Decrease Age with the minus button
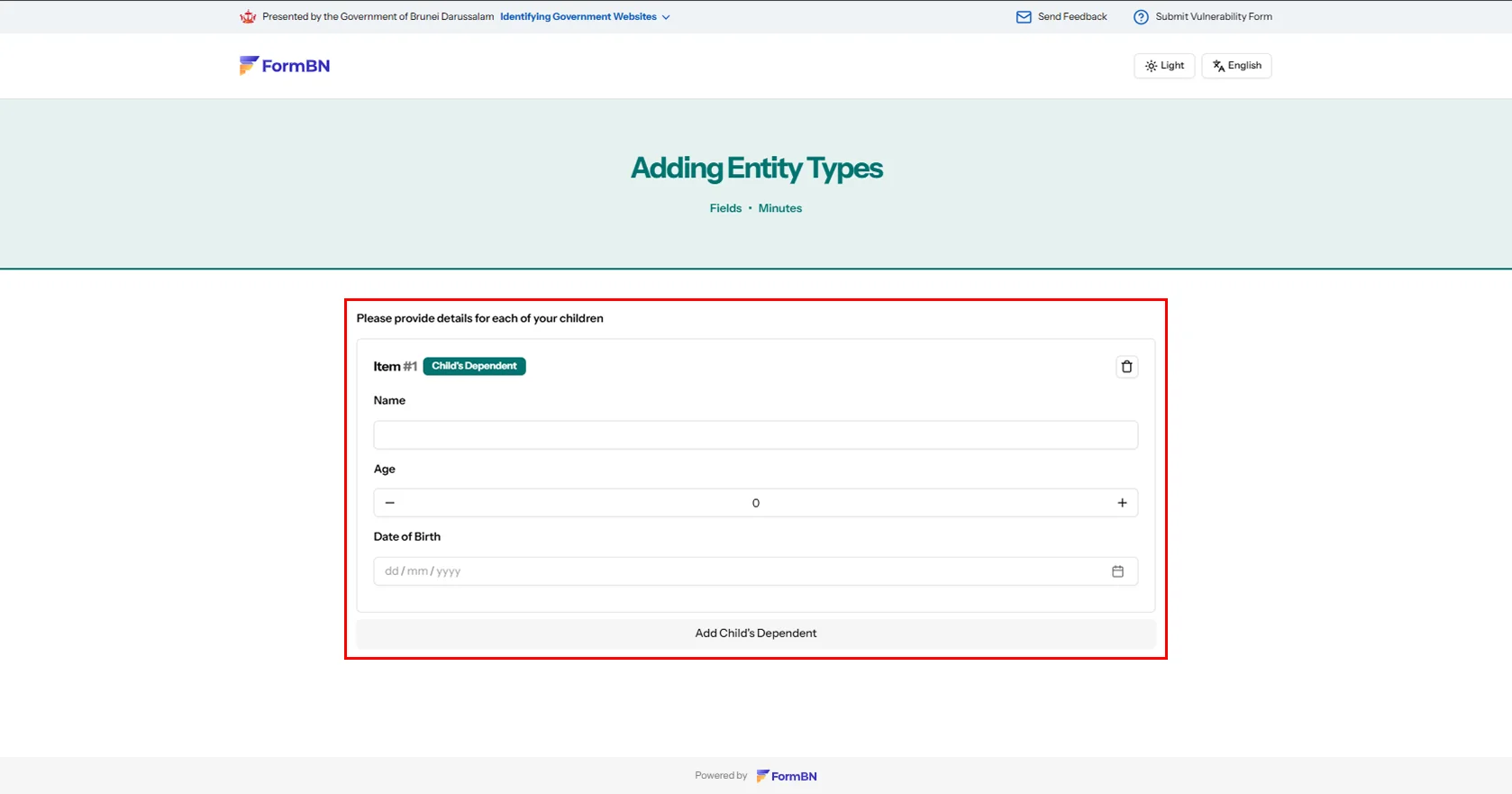Viewport: 1512px width, 794px height. [x=390, y=503]
